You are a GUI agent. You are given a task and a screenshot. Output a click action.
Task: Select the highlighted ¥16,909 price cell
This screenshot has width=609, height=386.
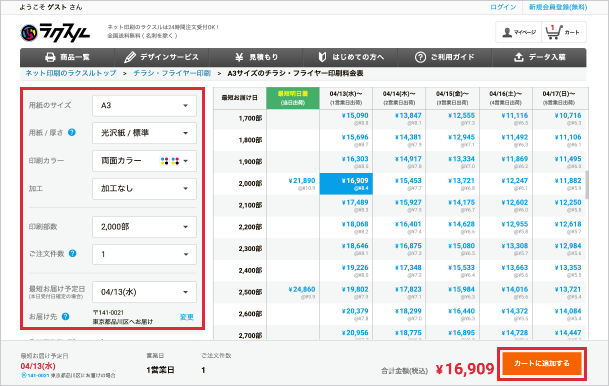click(346, 184)
